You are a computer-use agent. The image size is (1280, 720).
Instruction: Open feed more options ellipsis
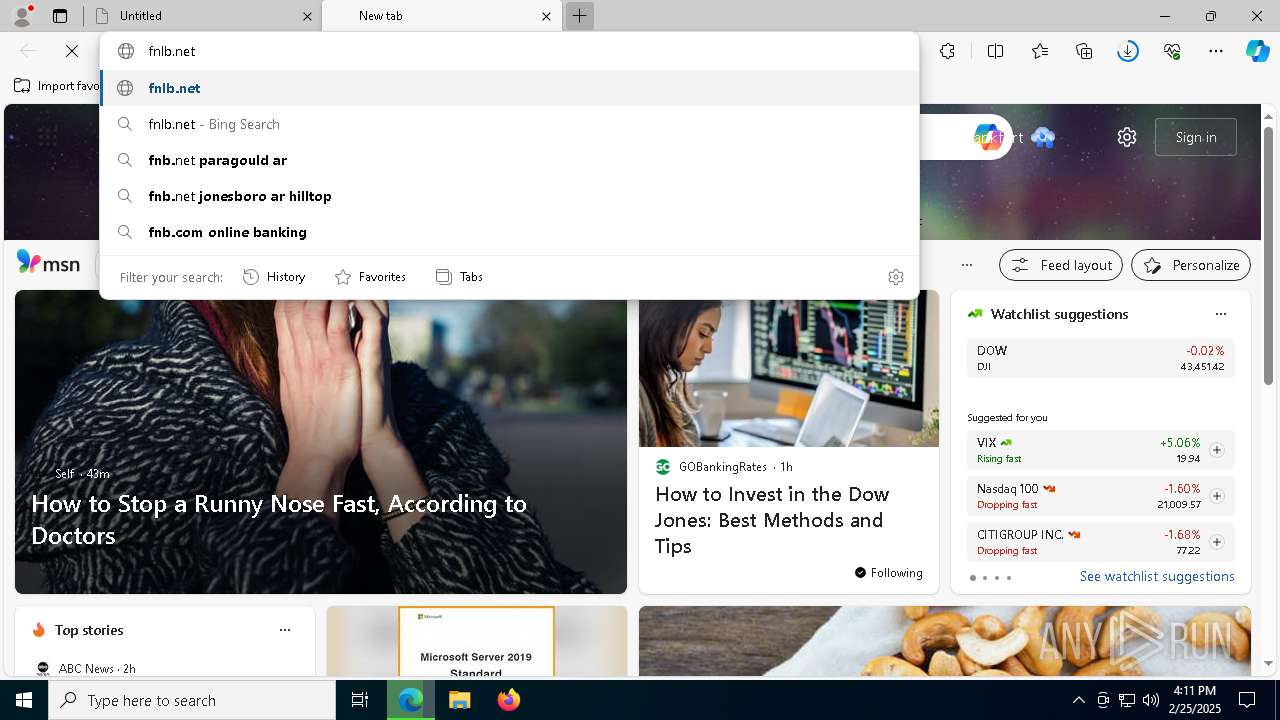point(966,265)
